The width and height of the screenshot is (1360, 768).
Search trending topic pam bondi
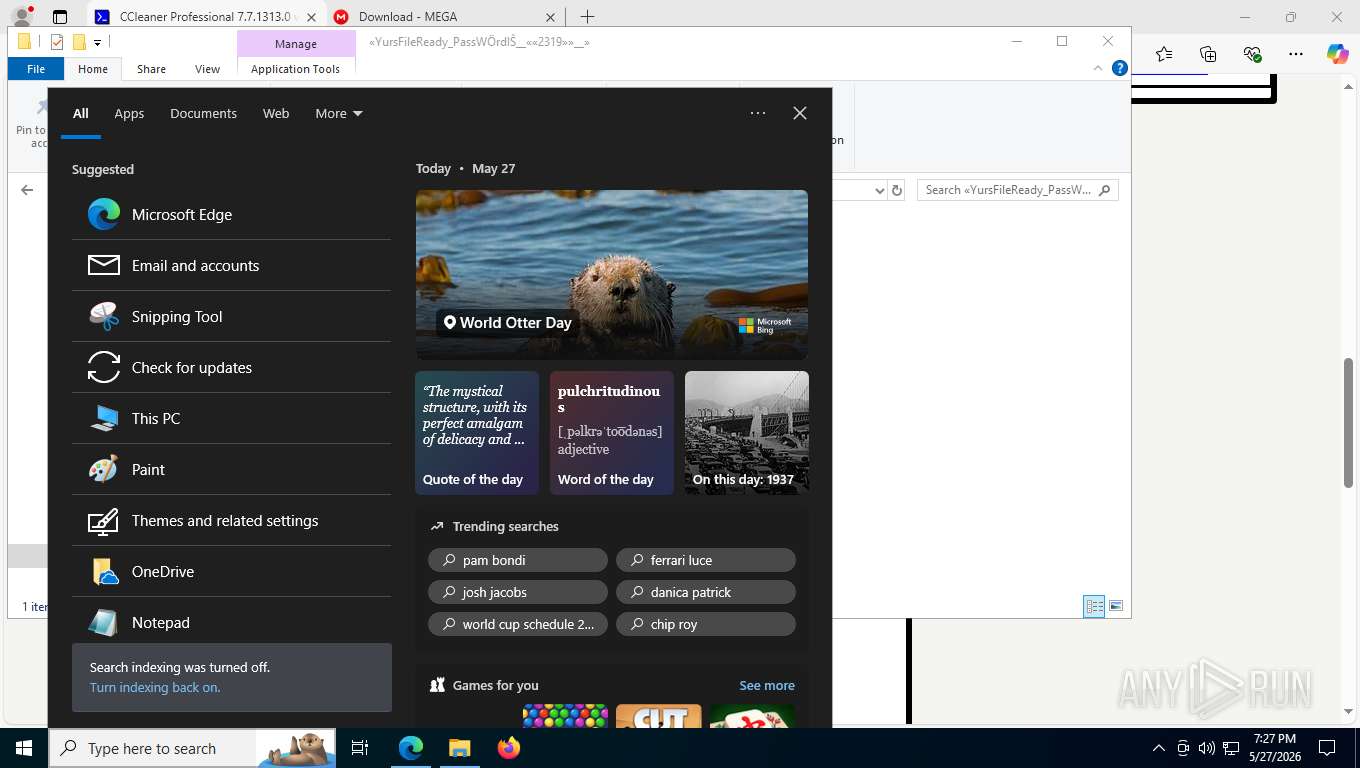coord(518,560)
